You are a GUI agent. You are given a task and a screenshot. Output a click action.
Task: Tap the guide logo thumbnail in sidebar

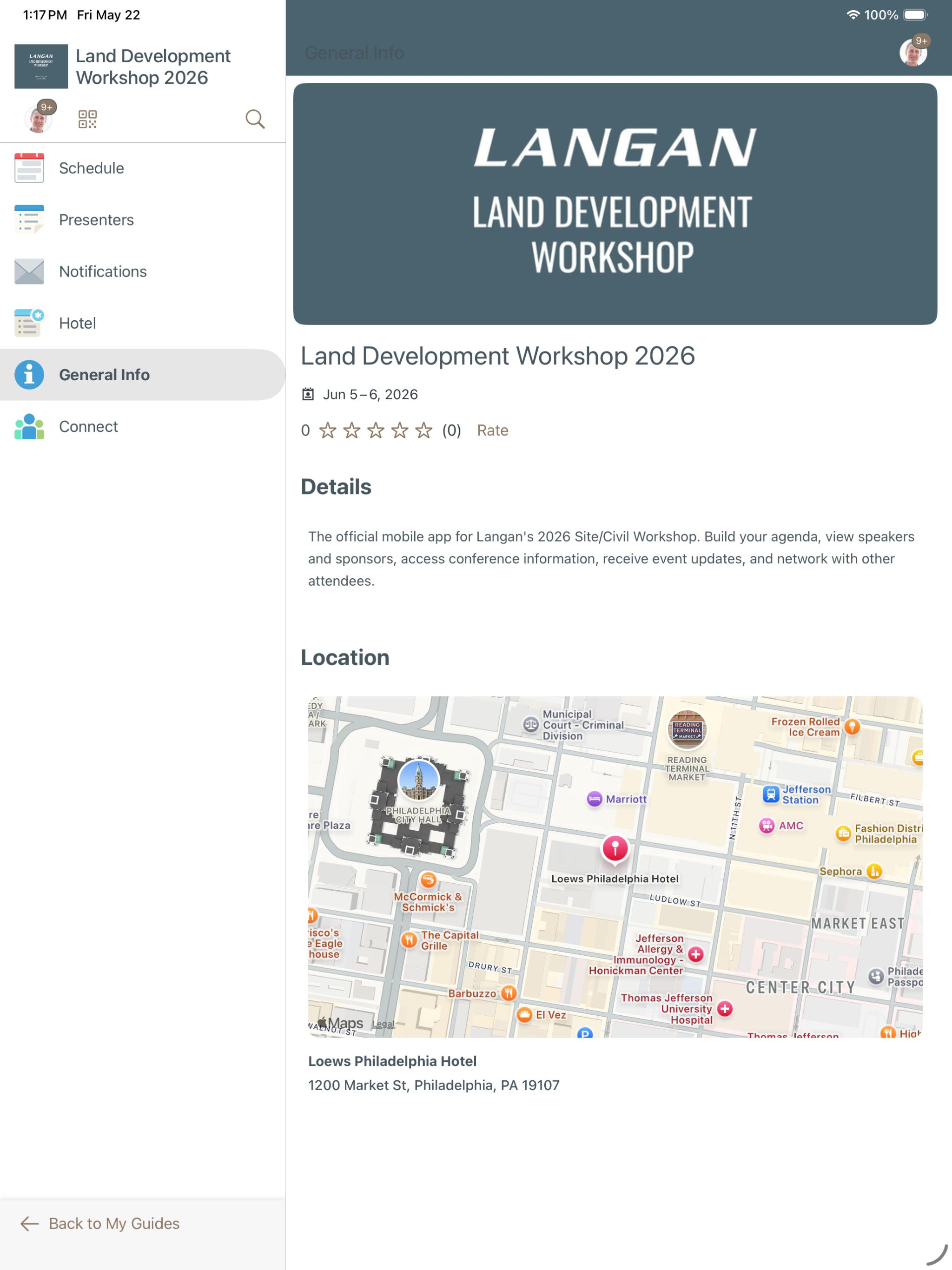(x=41, y=66)
